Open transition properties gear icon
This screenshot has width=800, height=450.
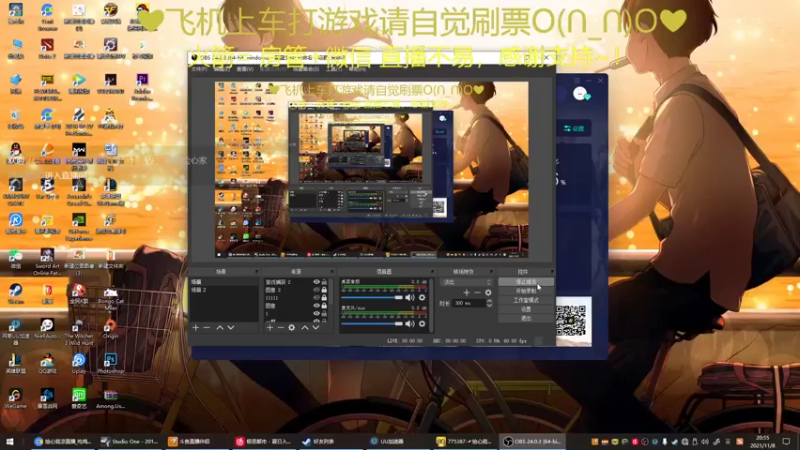[x=488, y=293]
